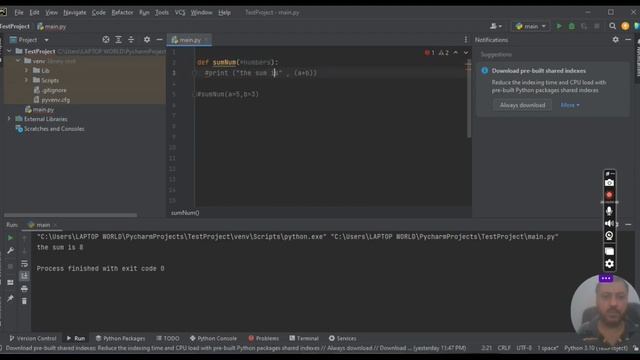The width and height of the screenshot is (640, 360).
Task: Toggle scroll to end in Run console
Action: pos(24,276)
